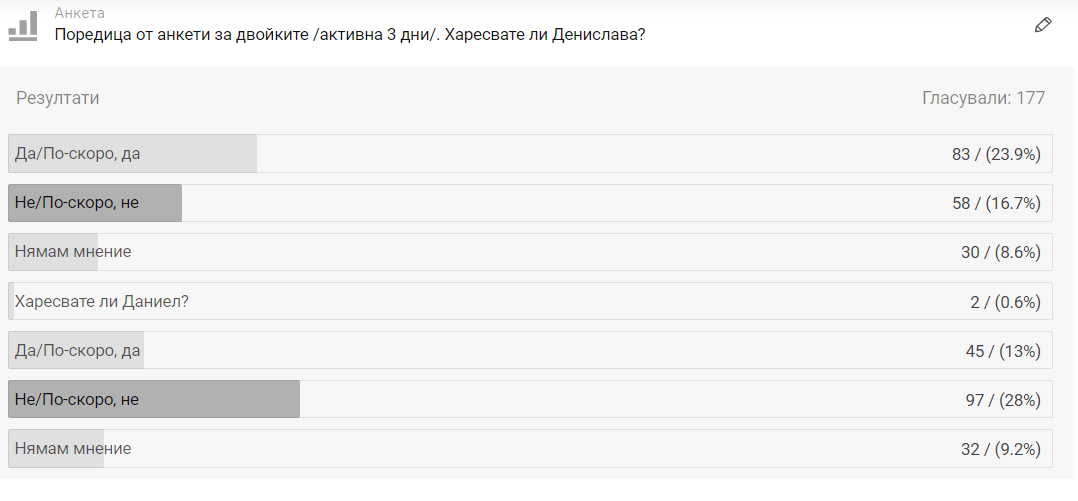Click the poll bar chart icon
Image resolution: width=1078 pixels, height=501 pixels.
pyautogui.click(x=23, y=26)
